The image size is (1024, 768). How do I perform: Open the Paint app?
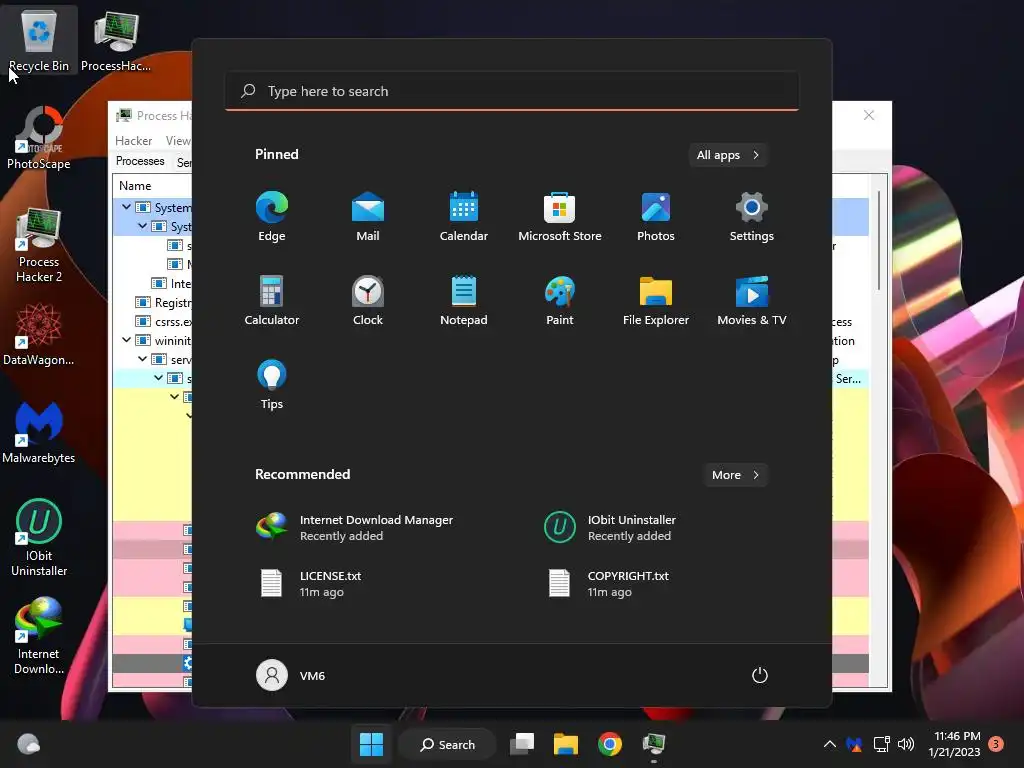560,300
